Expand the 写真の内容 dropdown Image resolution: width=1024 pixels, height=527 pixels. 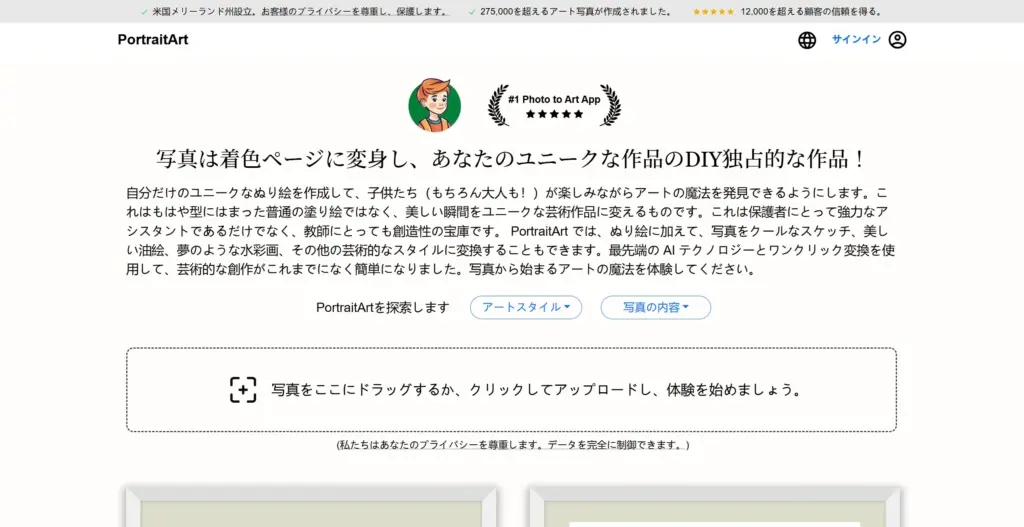(x=655, y=308)
